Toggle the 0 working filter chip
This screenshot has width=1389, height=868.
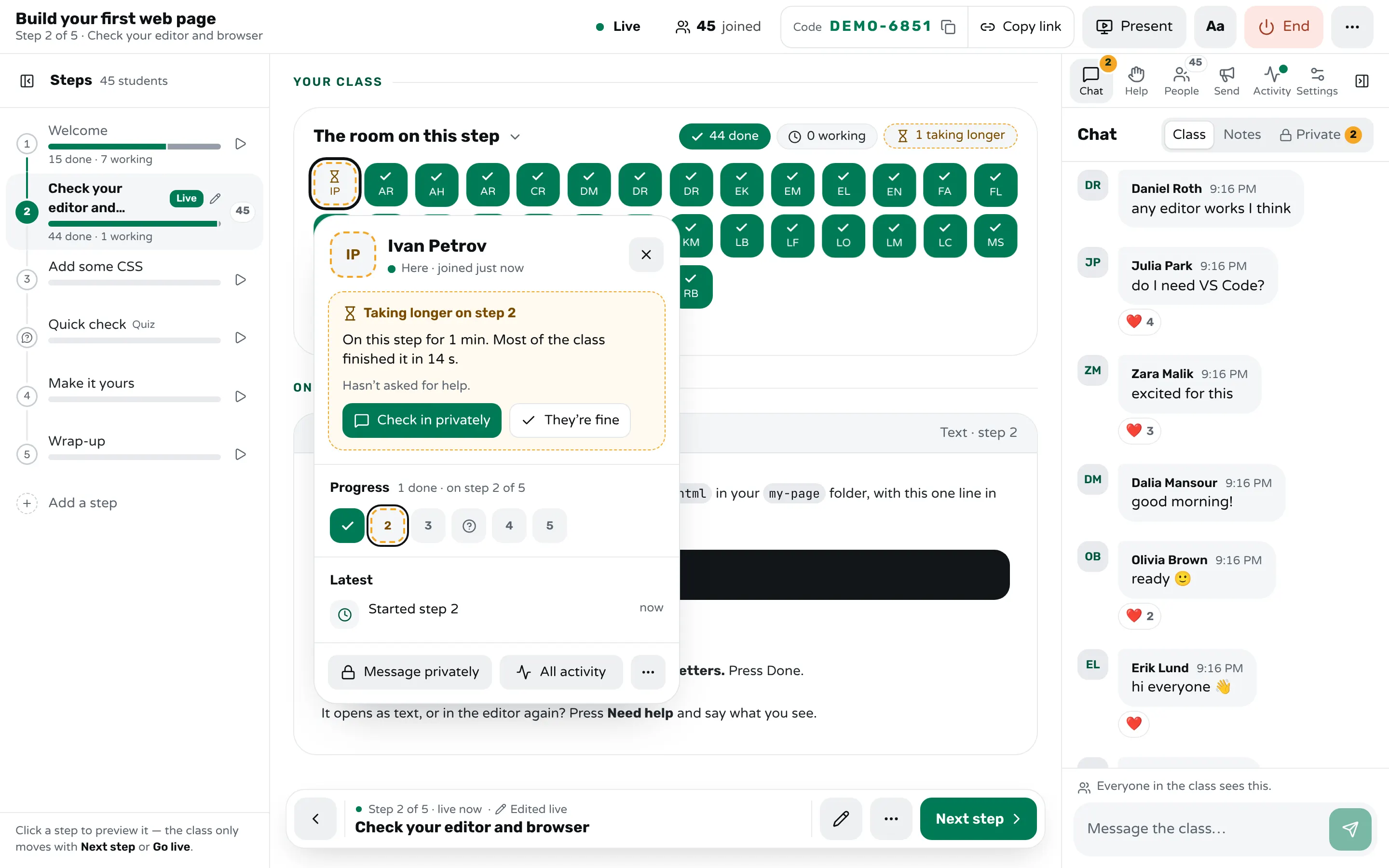[827, 136]
